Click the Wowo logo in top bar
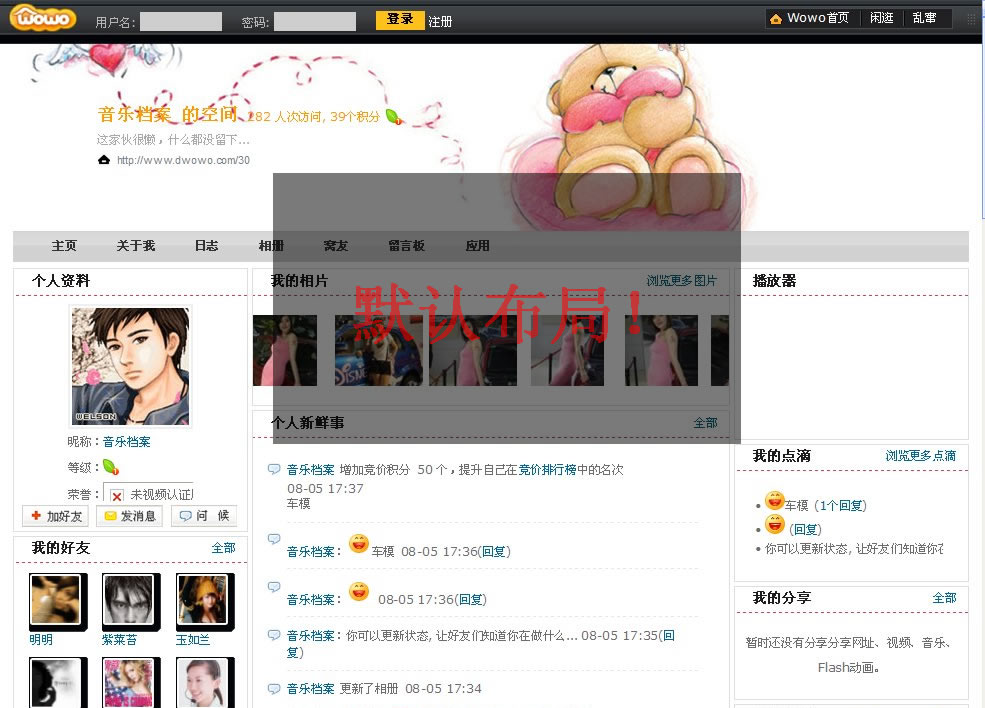The width and height of the screenshot is (985, 708). 43,18
